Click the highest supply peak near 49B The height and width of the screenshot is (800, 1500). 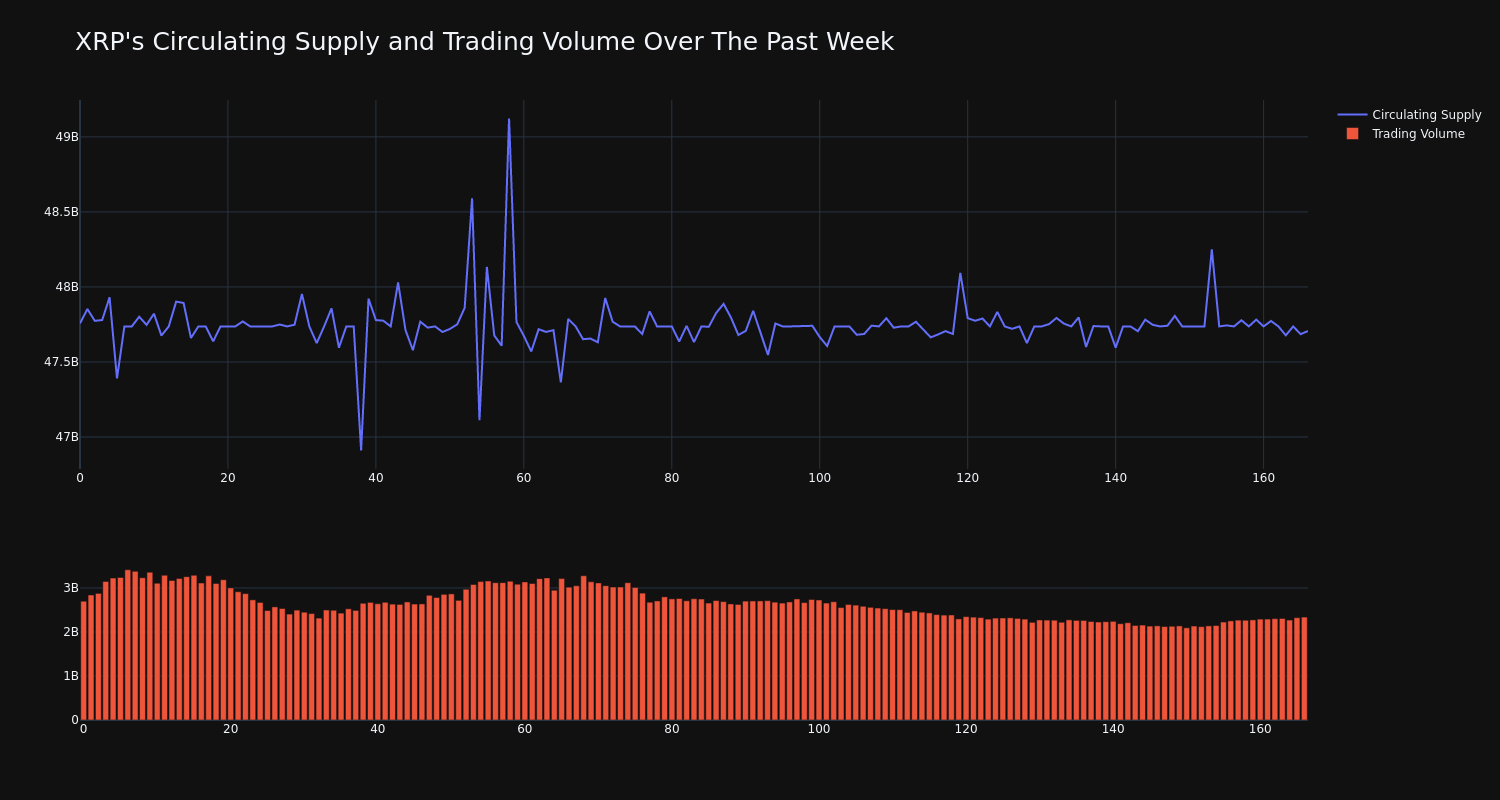click(x=509, y=120)
